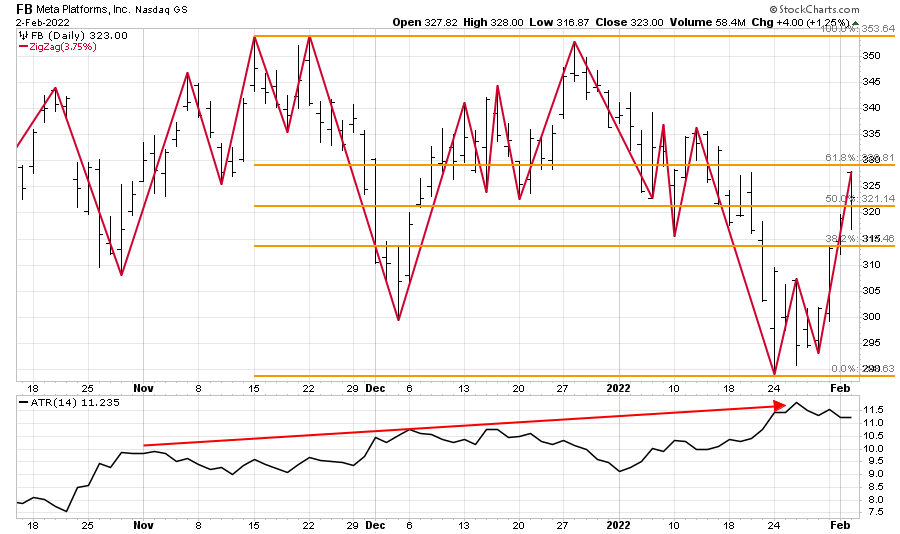900x534 pixels.
Task: Click the 350 price axis label
Action: click(x=872, y=56)
